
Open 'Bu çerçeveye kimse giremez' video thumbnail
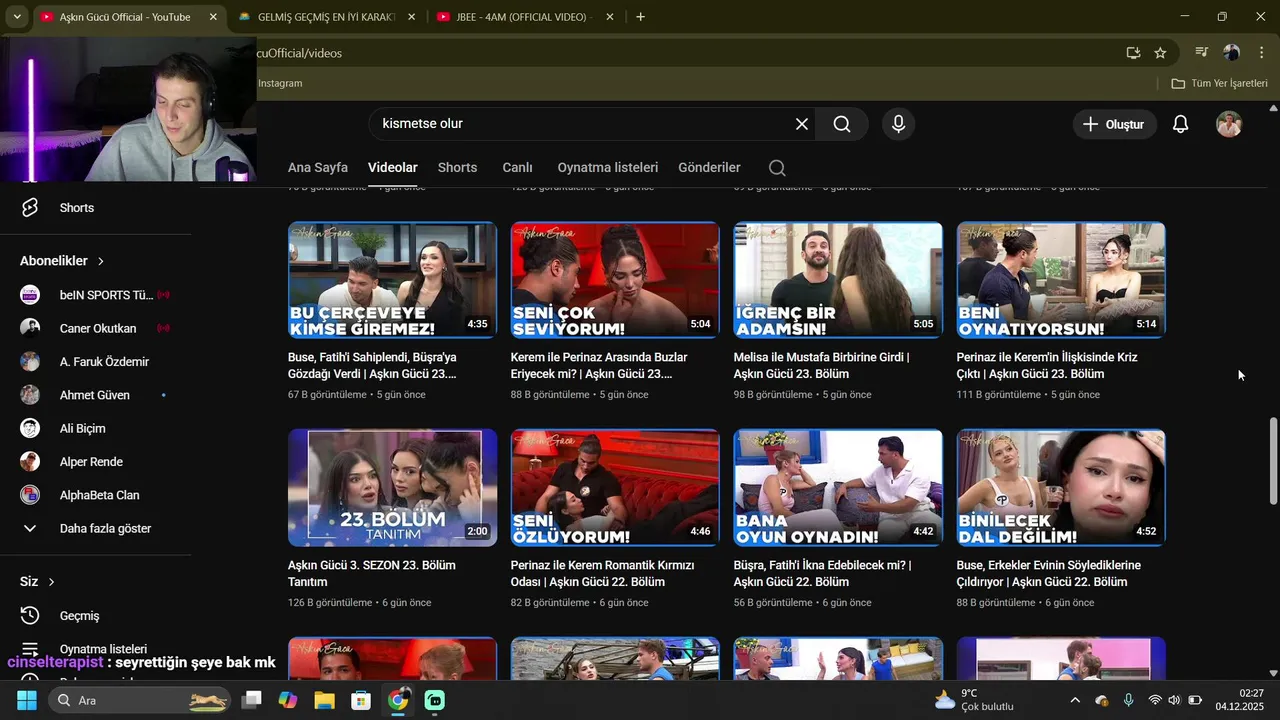point(392,280)
